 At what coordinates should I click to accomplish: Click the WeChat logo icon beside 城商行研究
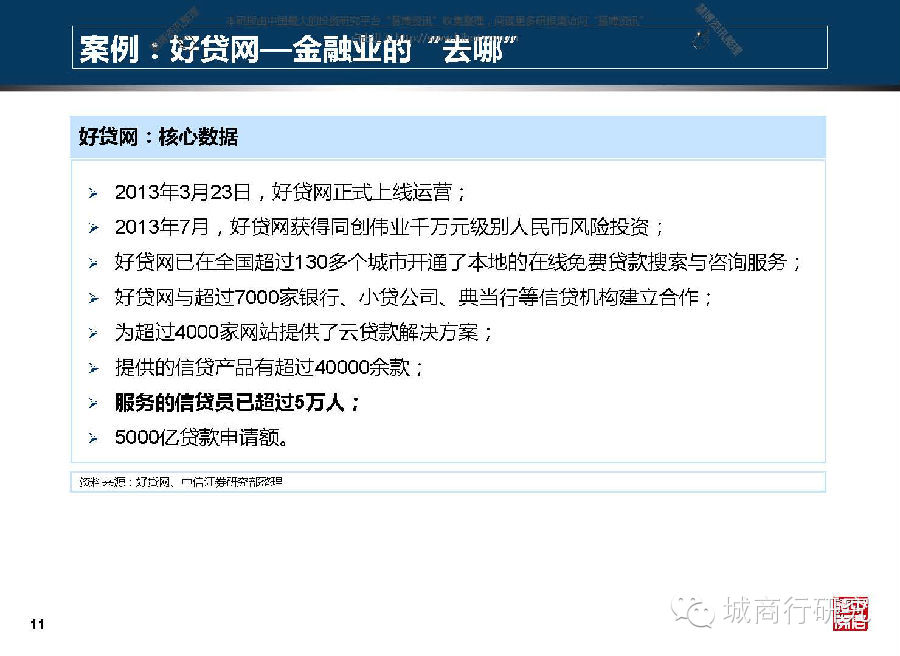coord(693,611)
